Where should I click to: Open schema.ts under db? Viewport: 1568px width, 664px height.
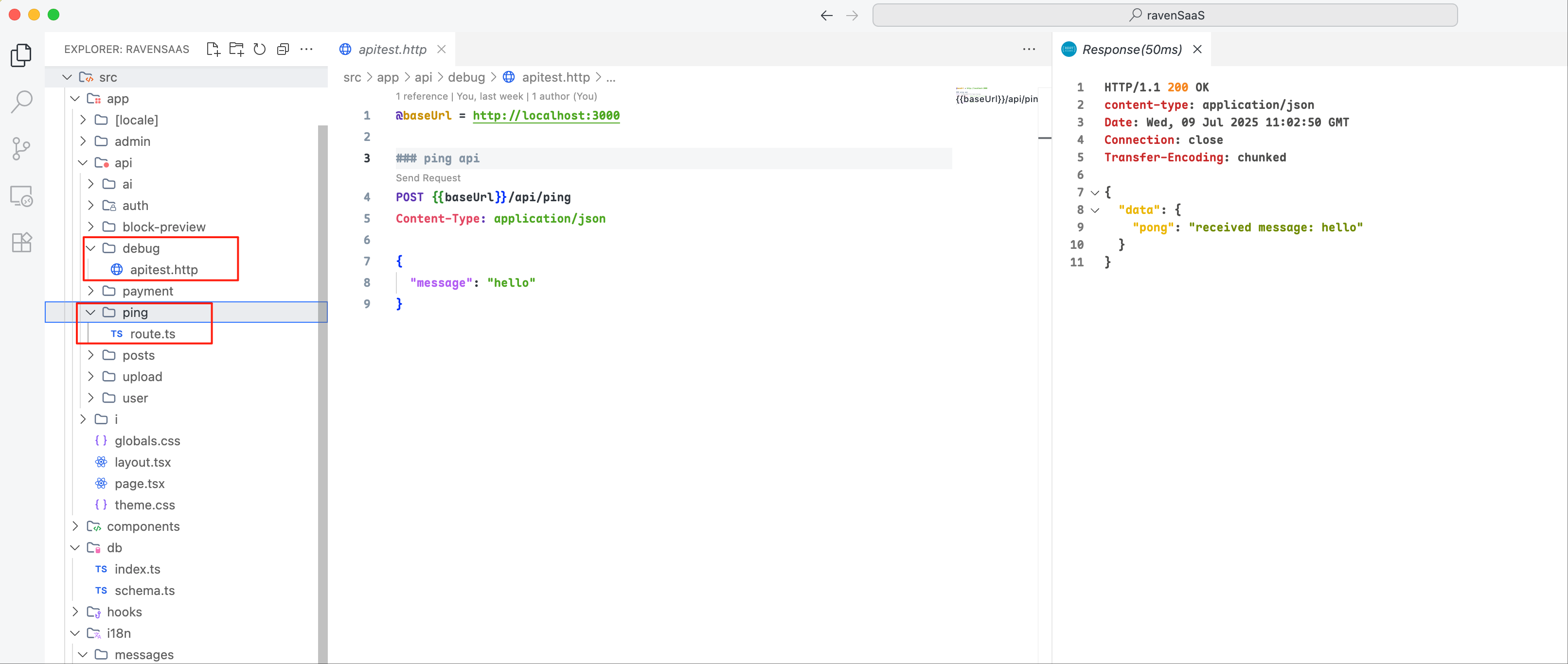coord(144,591)
